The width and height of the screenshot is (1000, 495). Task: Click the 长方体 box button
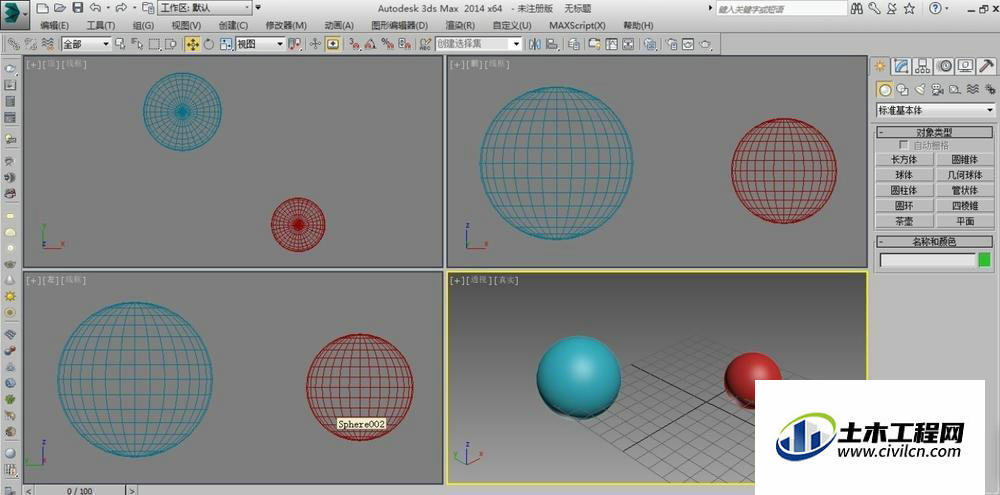[x=904, y=159]
